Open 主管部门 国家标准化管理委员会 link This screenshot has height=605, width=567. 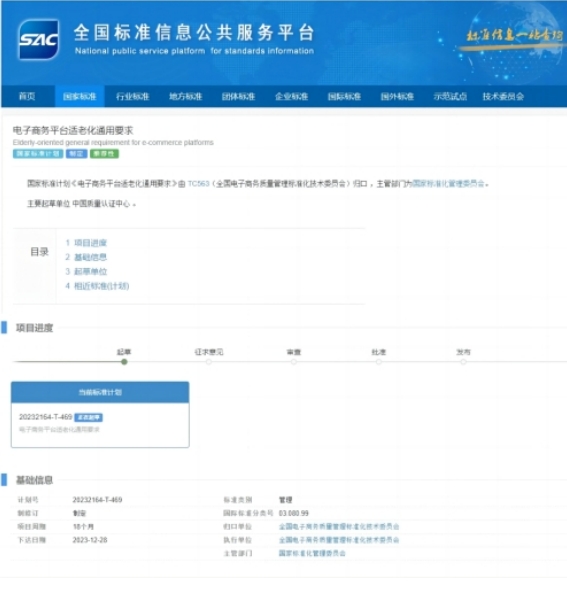312,553
